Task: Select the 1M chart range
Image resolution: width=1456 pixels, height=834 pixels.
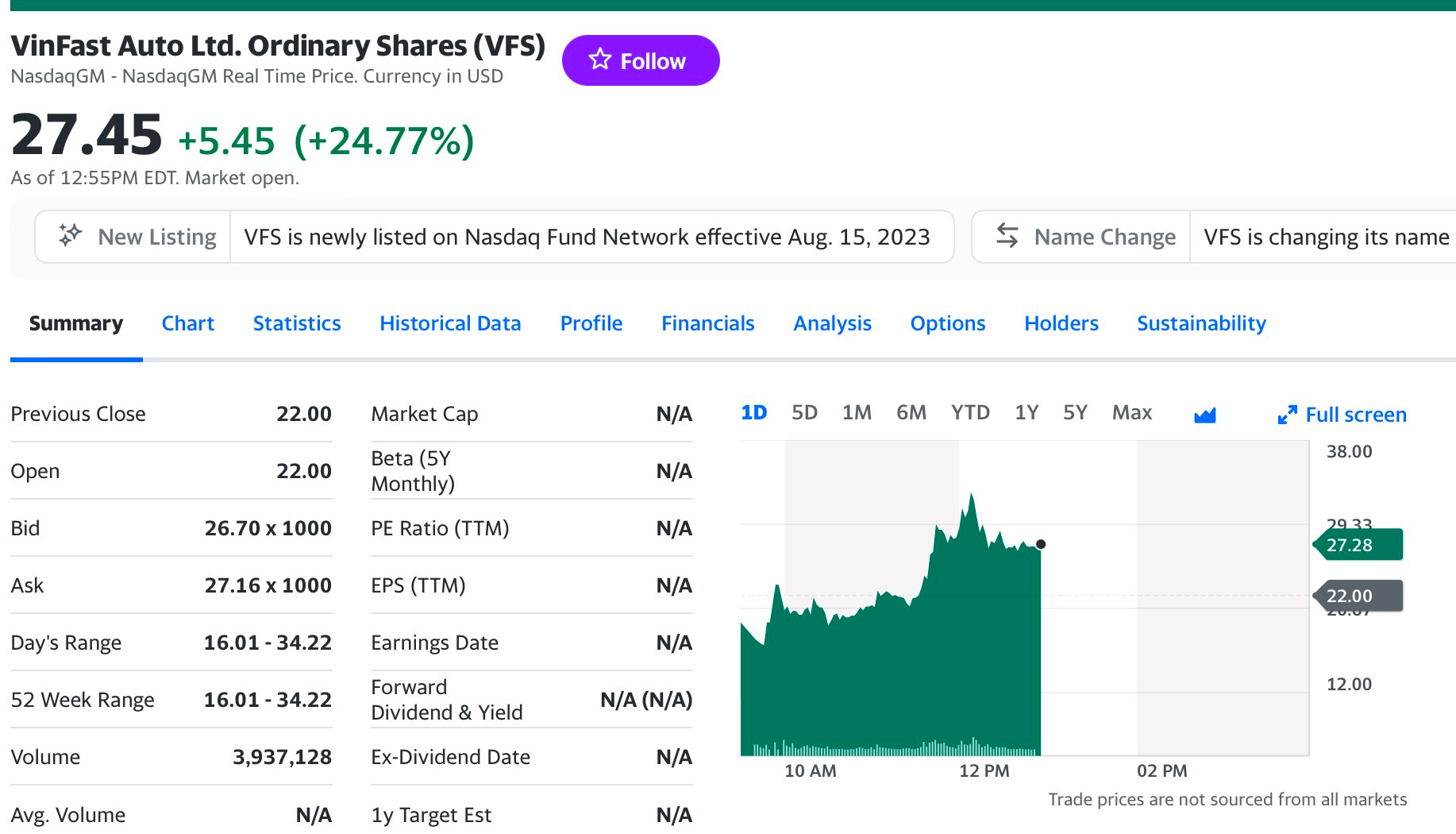Action: coord(857,412)
